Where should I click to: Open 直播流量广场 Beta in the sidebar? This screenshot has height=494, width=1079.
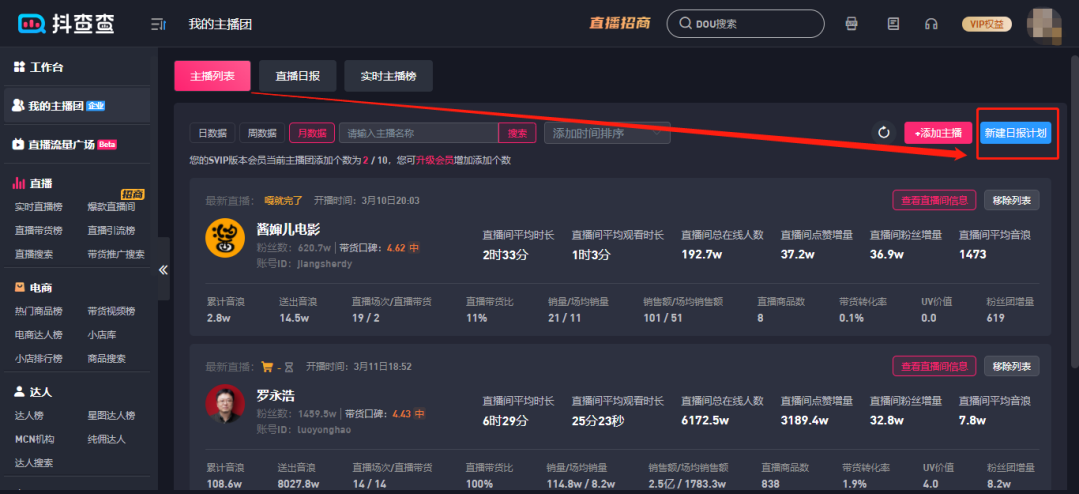(72, 144)
